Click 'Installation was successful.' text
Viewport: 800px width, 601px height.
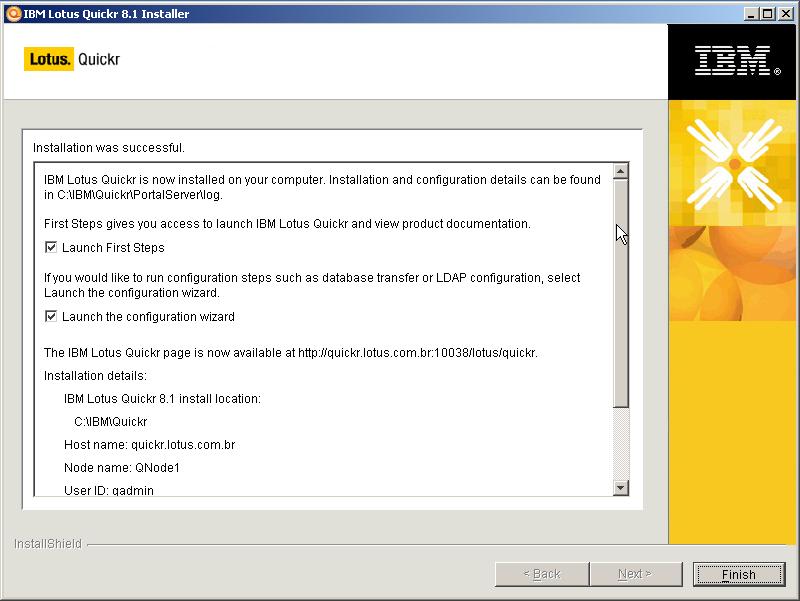click(109, 148)
